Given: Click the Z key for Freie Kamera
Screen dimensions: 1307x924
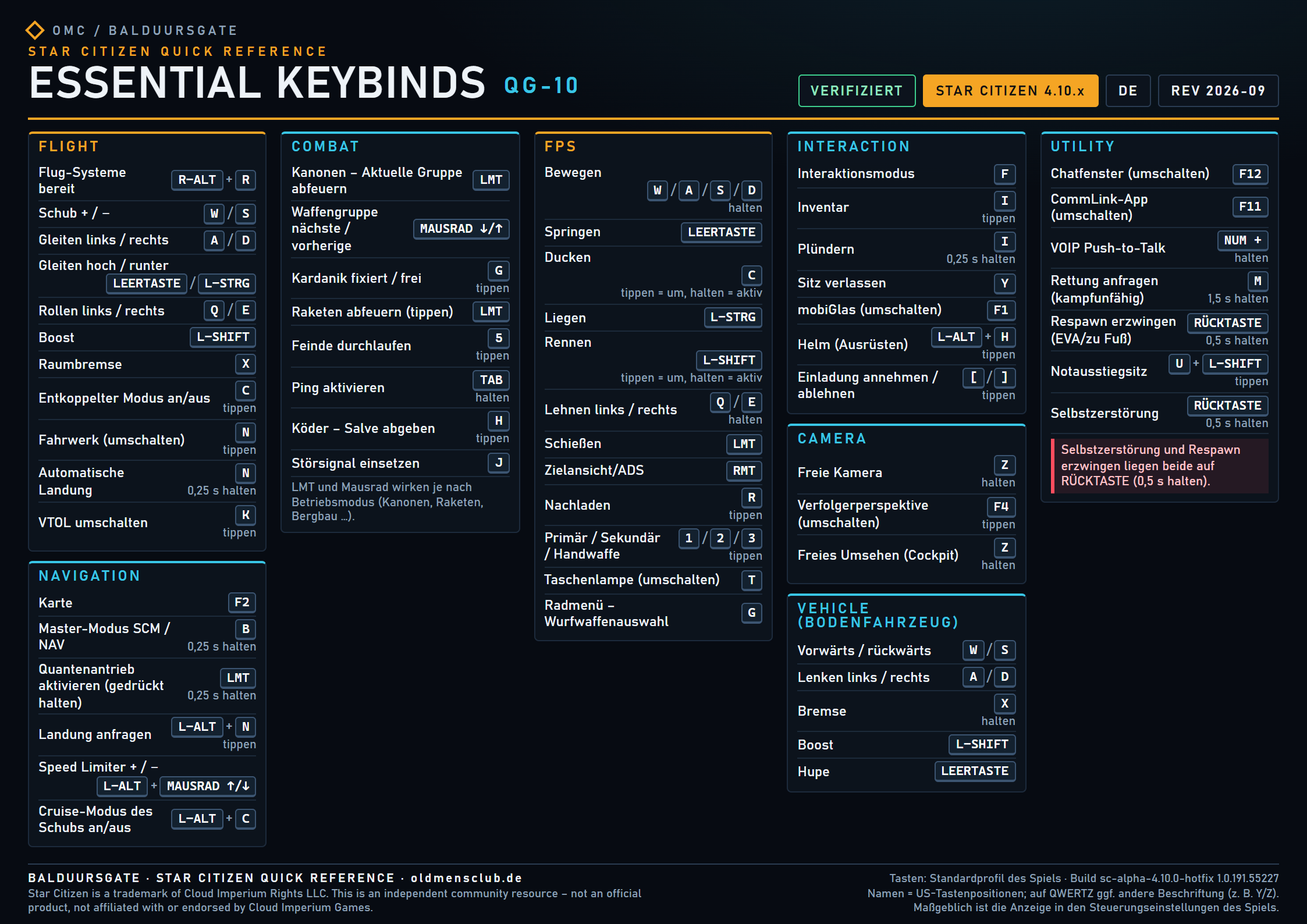Looking at the screenshot, I should tap(1005, 465).
